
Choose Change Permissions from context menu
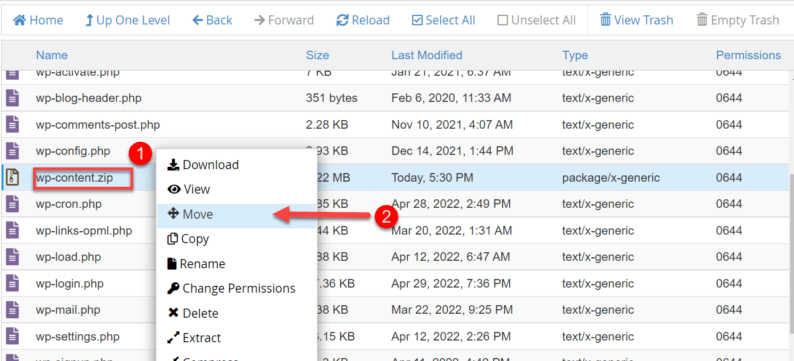click(x=231, y=289)
